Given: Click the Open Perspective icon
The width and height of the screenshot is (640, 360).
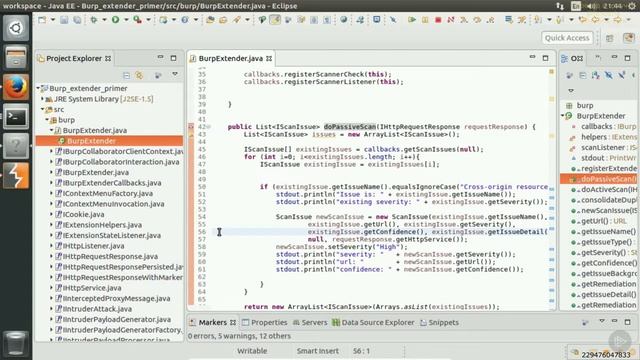Looking at the screenshot, I should [x=610, y=38].
